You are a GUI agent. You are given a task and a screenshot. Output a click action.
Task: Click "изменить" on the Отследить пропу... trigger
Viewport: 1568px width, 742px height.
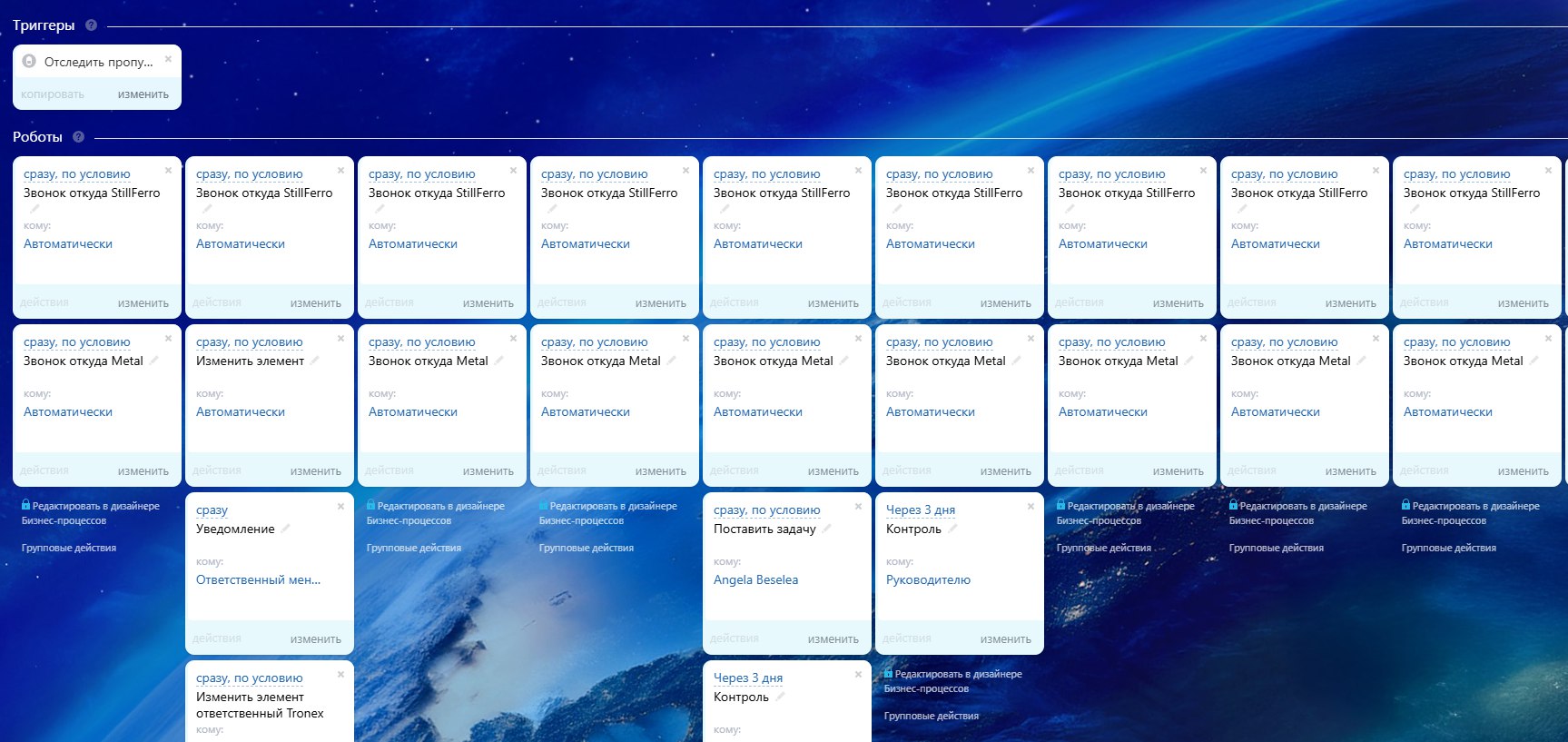coord(143,94)
